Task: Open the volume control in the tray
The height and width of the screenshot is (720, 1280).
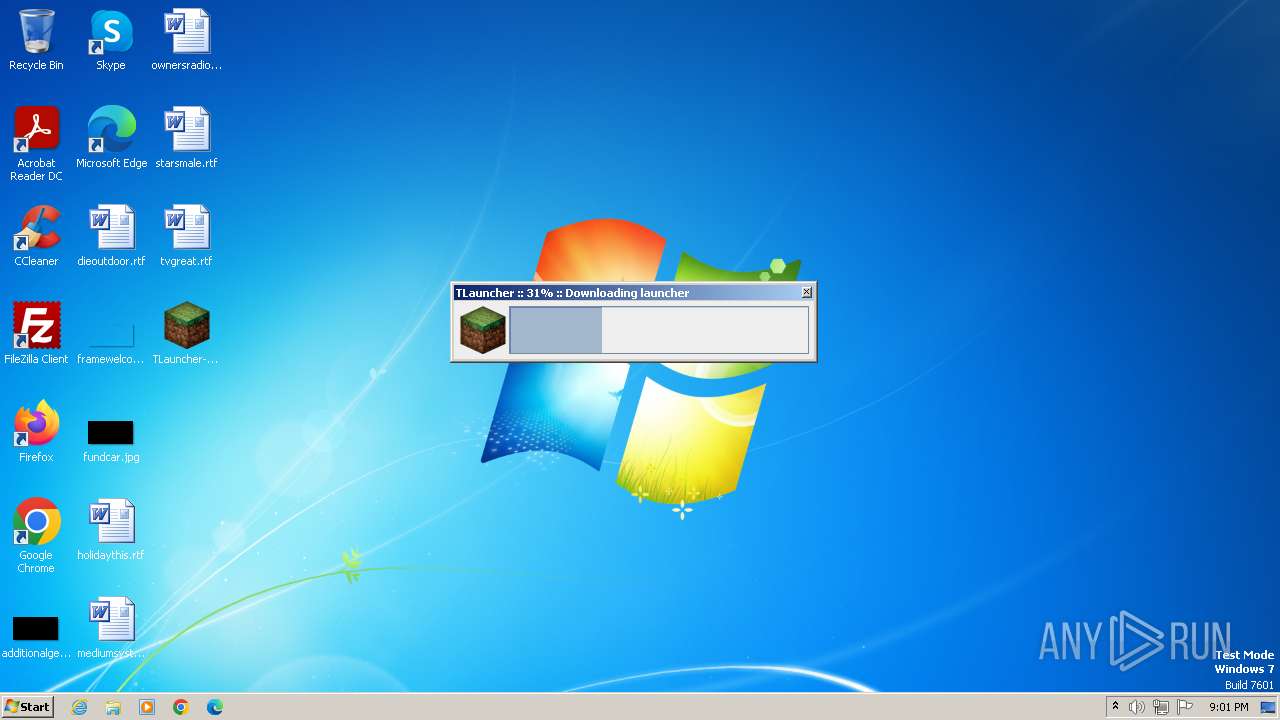Action: [x=1137, y=707]
